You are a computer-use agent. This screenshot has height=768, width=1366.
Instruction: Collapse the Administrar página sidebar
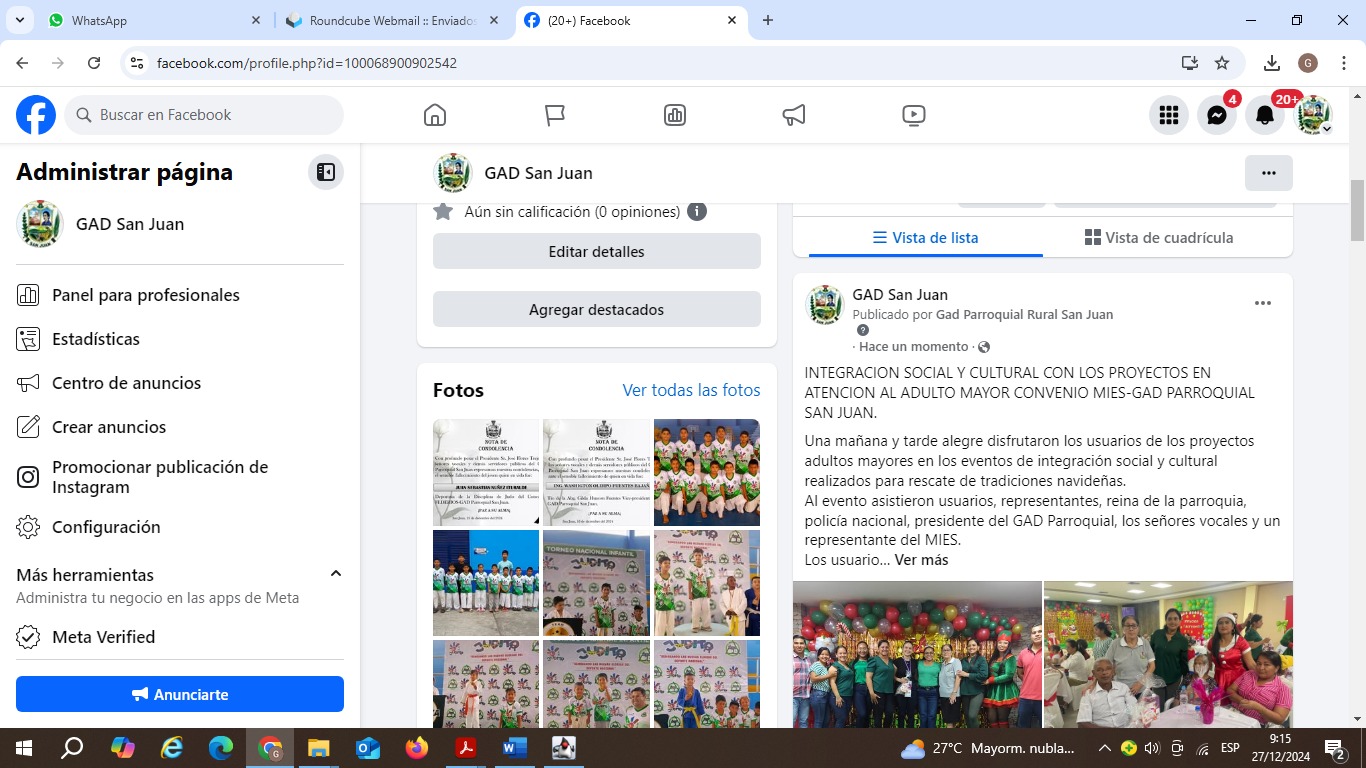point(326,172)
